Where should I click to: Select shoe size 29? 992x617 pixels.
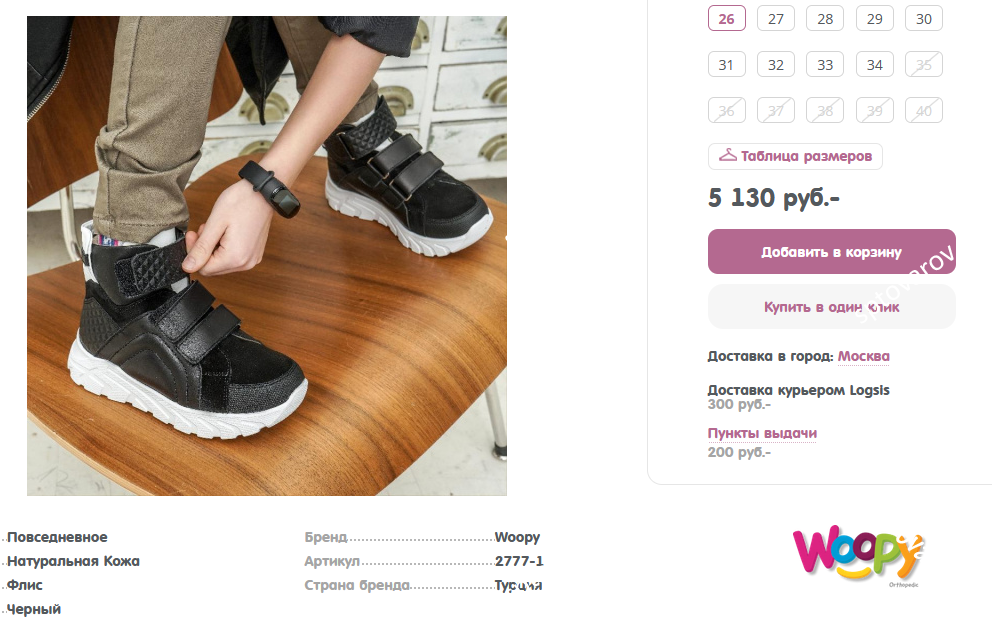coord(875,19)
